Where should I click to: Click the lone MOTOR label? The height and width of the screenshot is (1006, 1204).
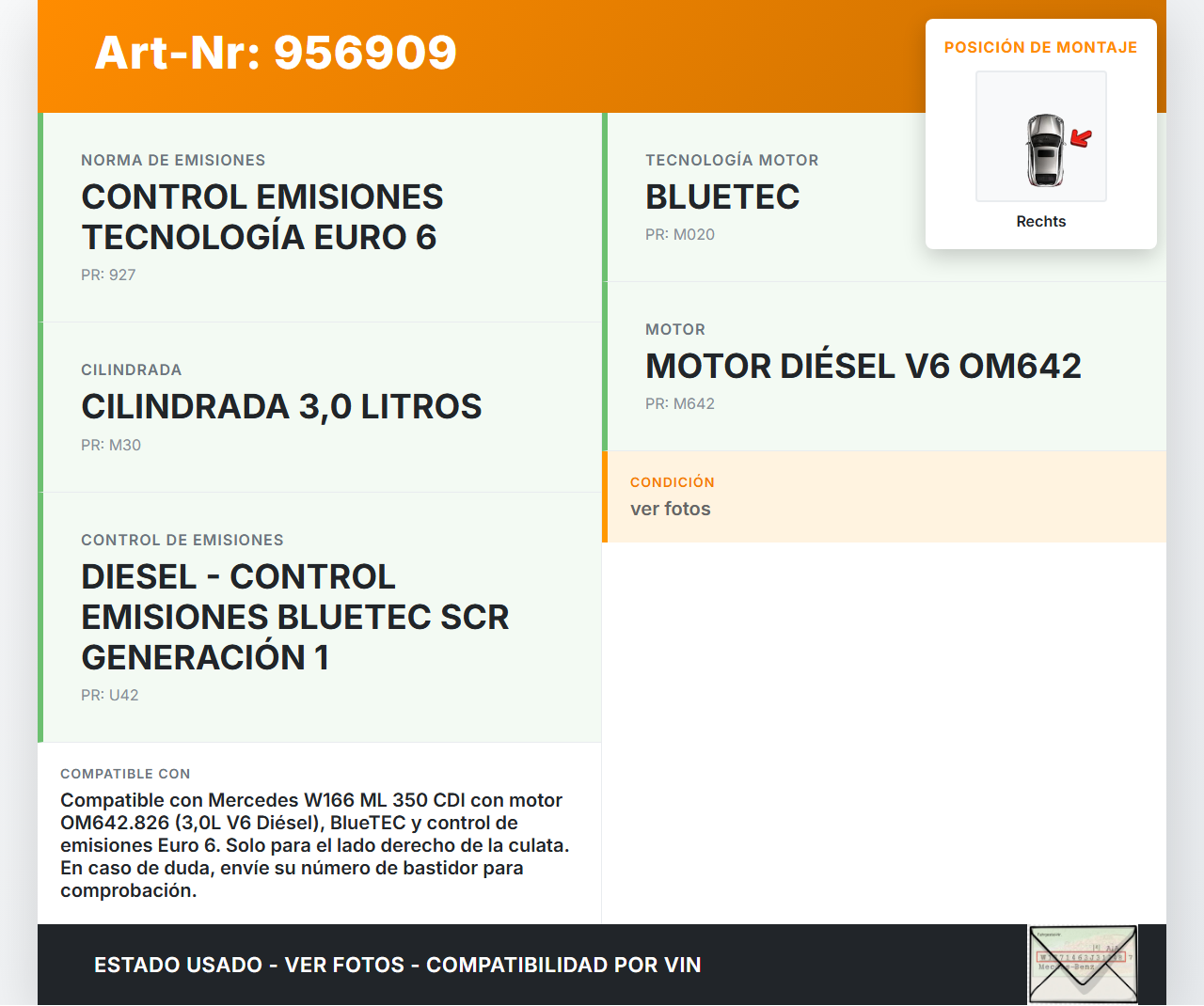(x=675, y=330)
